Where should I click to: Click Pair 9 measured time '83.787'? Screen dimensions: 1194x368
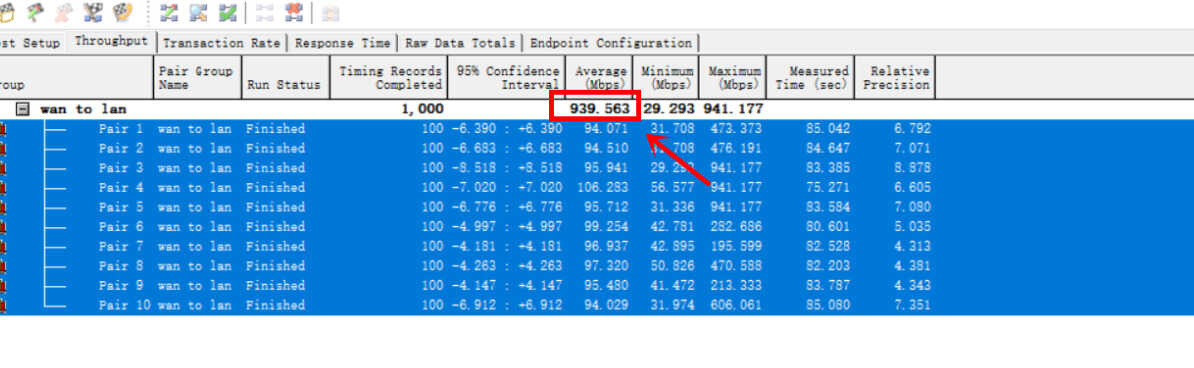[x=828, y=286]
